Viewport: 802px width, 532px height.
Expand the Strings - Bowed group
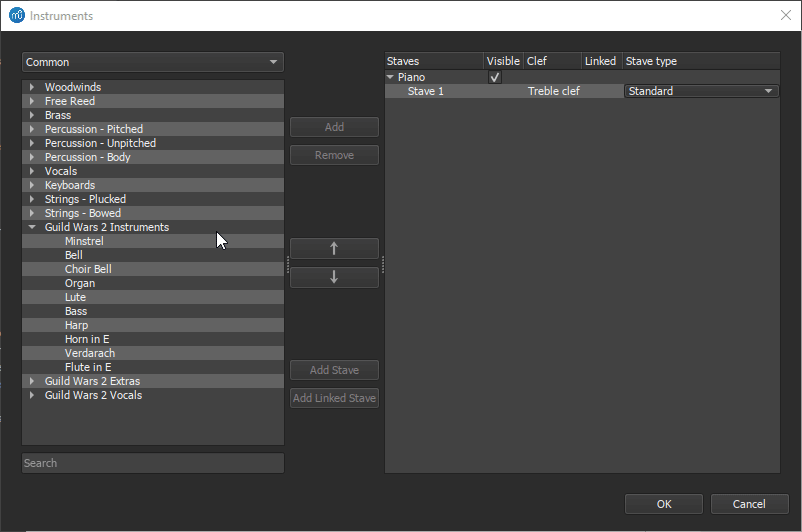click(x=32, y=213)
